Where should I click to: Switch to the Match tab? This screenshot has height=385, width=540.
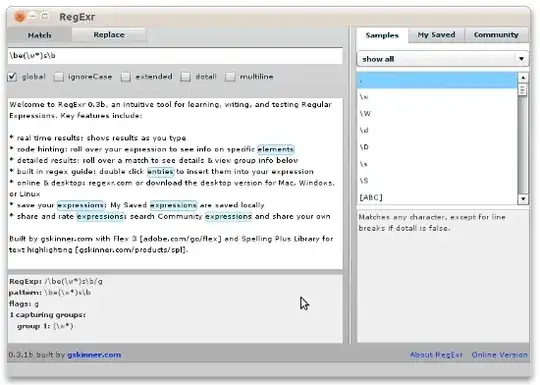coord(40,35)
